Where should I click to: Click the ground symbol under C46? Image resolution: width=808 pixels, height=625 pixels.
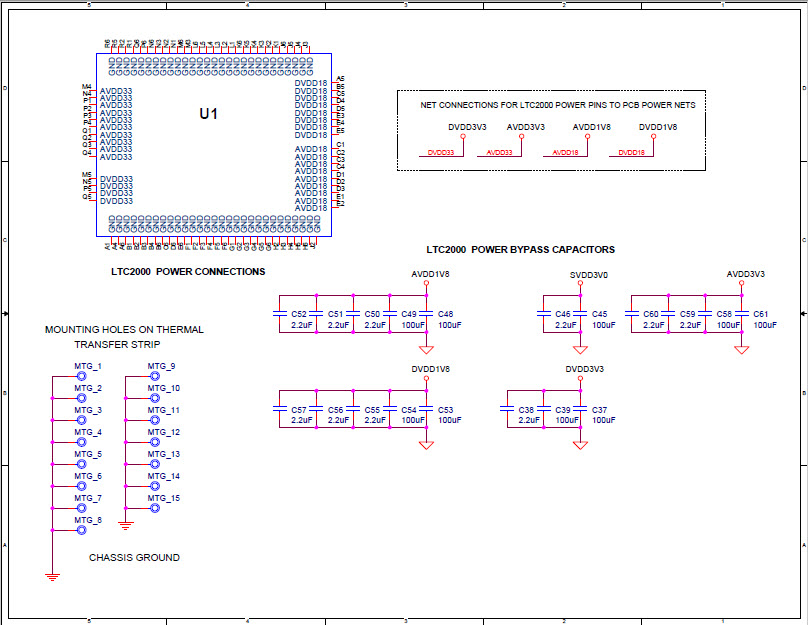point(578,348)
